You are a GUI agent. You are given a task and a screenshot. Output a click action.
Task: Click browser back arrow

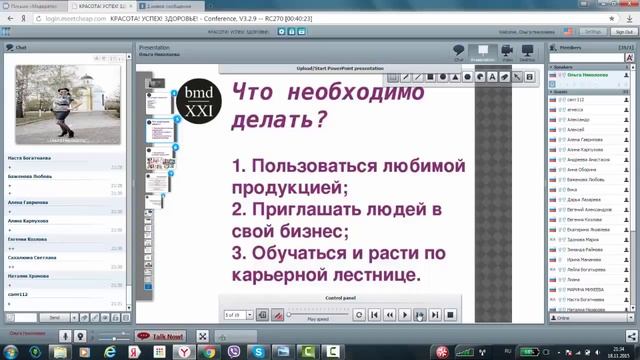click(11, 18)
